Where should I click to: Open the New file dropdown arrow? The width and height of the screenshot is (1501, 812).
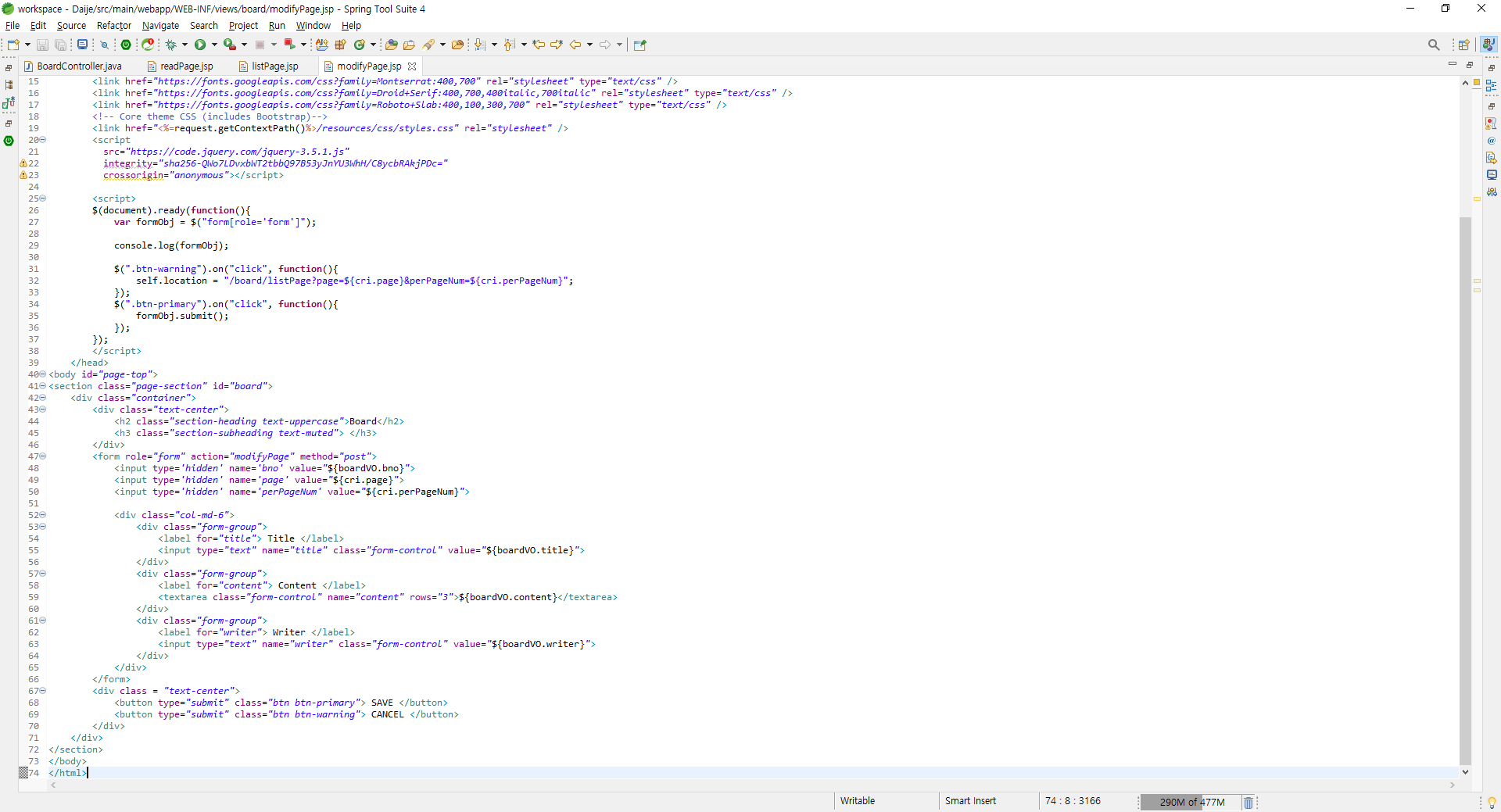(x=27, y=45)
